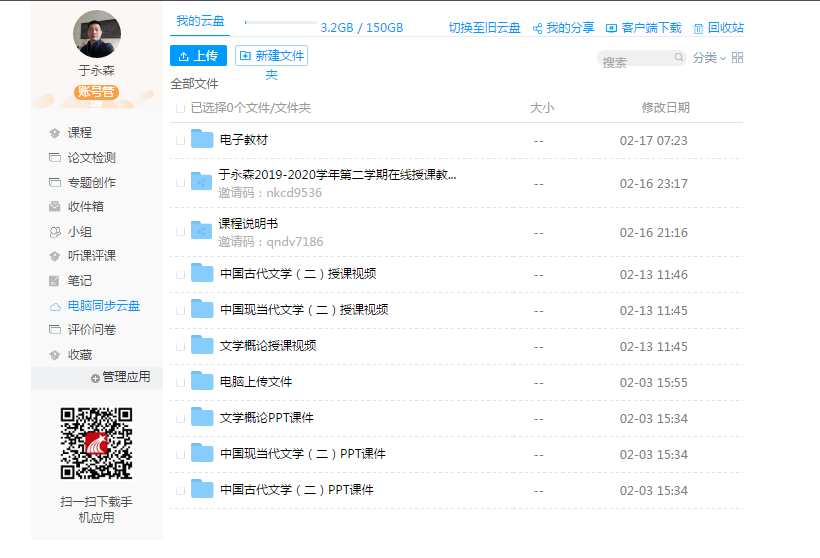The width and height of the screenshot is (820, 558).
Task: Select 电脑同步云盘 in the sidebar
Action: tap(103, 306)
